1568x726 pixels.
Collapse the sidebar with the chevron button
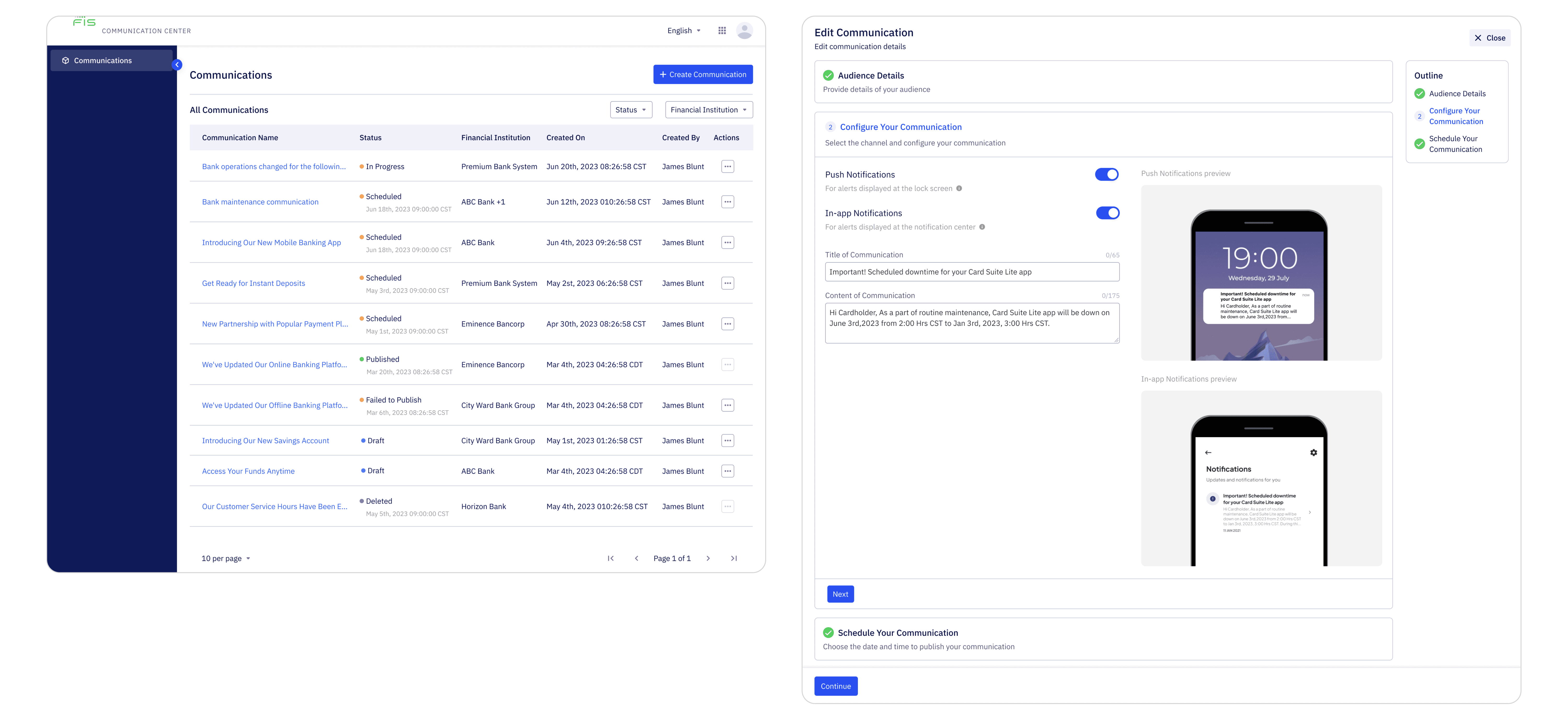[x=177, y=65]
